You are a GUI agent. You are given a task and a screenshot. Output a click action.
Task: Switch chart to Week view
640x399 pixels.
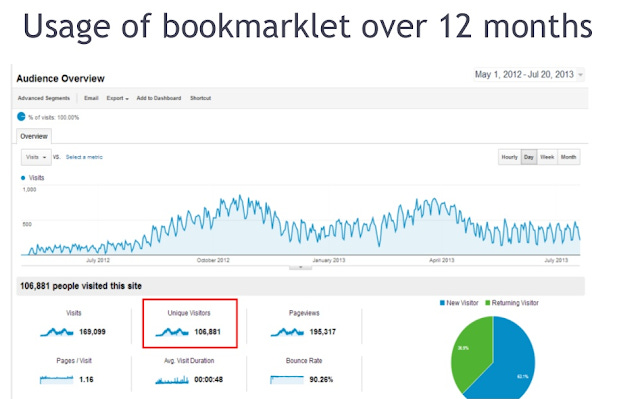[547, 157]
